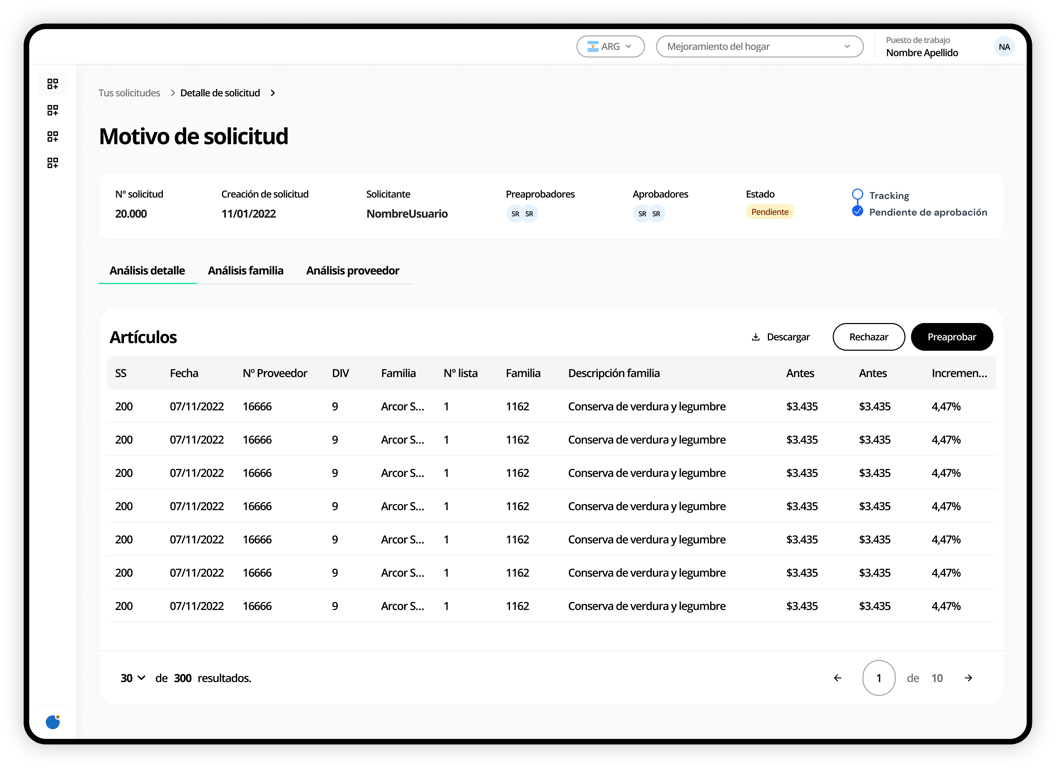Click the Pendiente status badge
This screenshot has height=768, width=1056.
pos(770,212)
